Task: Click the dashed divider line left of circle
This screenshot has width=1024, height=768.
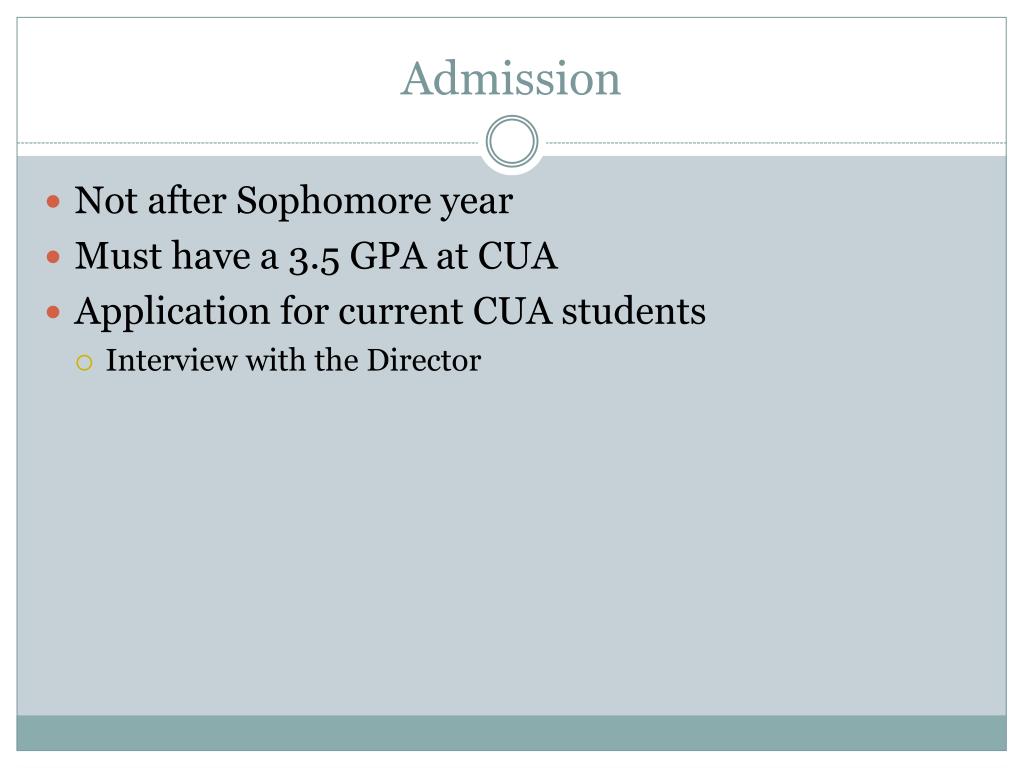Action: (248, 142)
